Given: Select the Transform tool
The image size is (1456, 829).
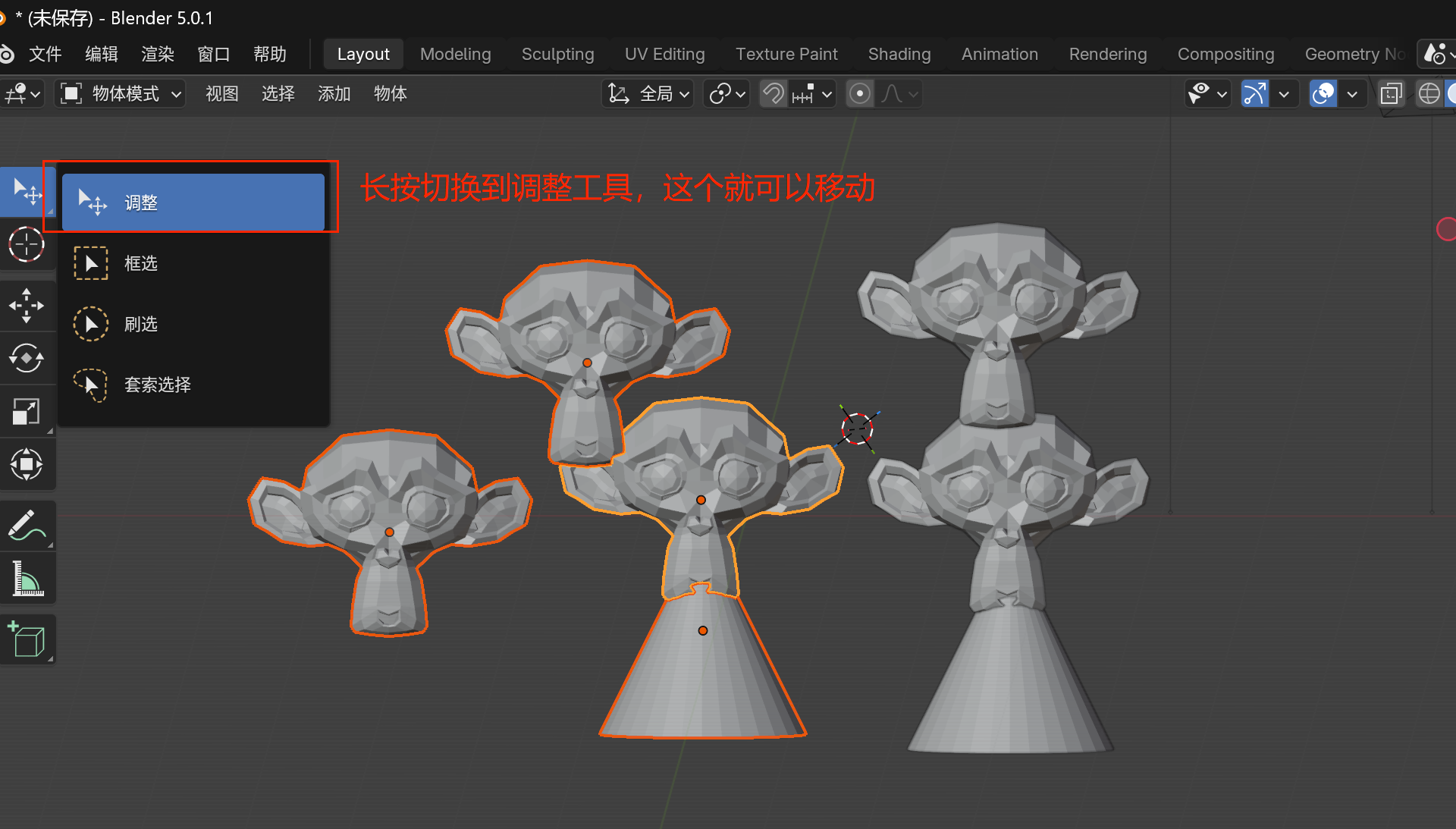Looking at the screenshot, I should tap(27, 464).
